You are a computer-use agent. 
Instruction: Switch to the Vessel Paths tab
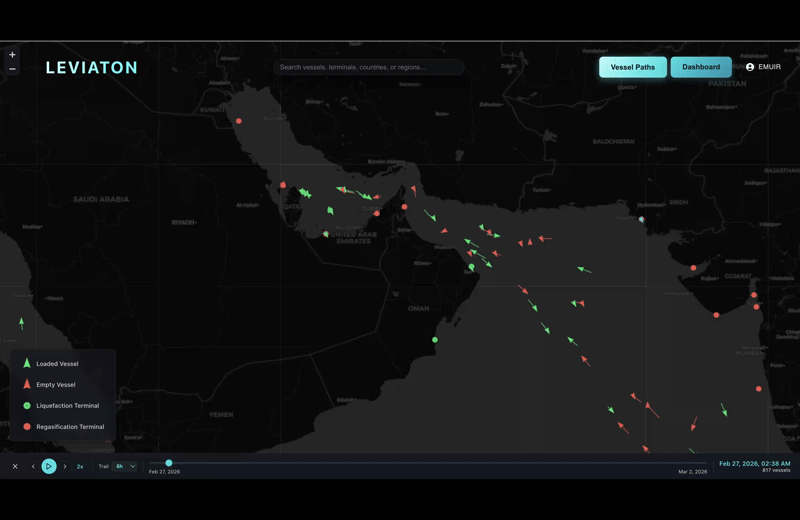(x=632, y=67)
